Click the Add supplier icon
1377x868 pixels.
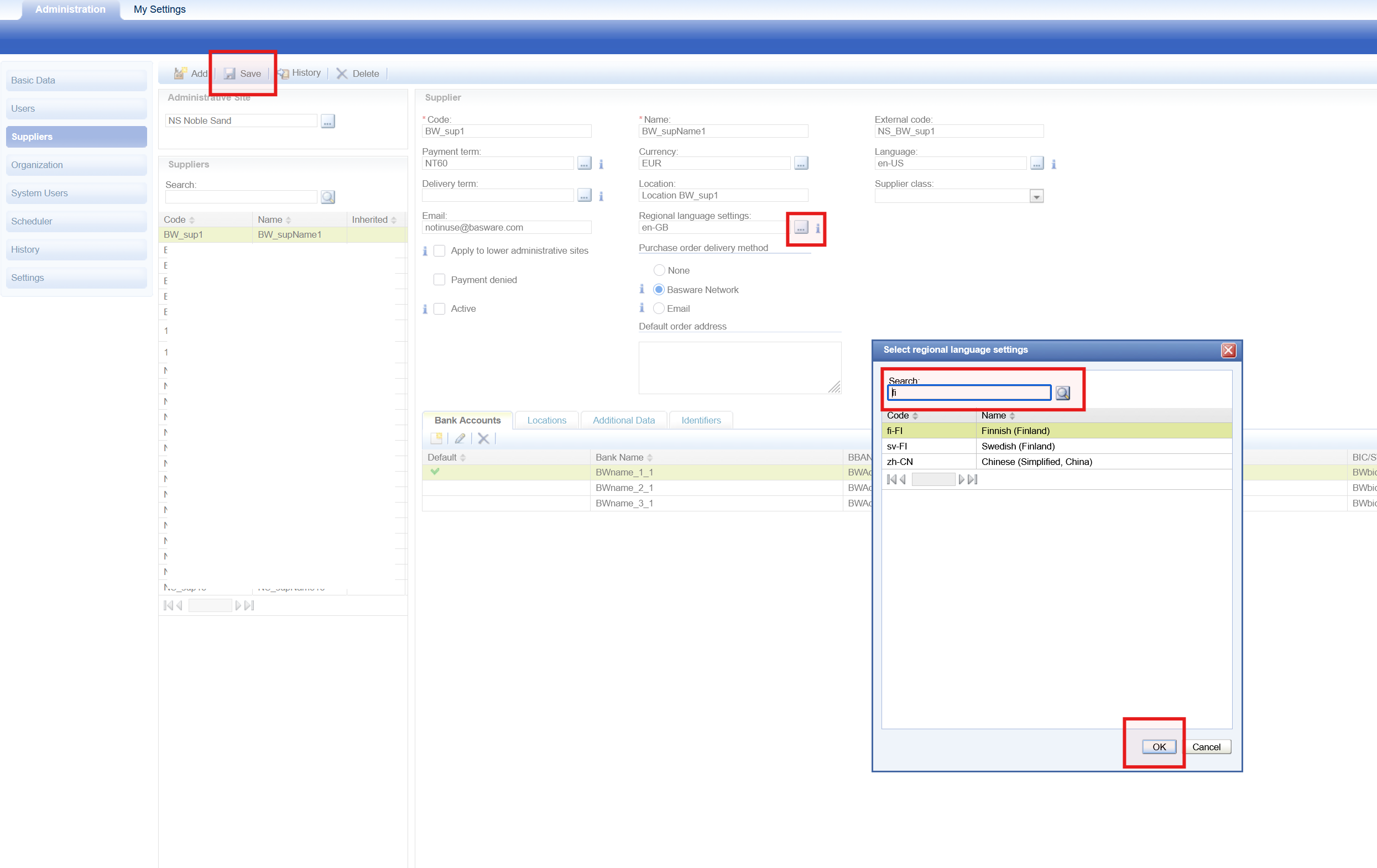coord(180,74)
